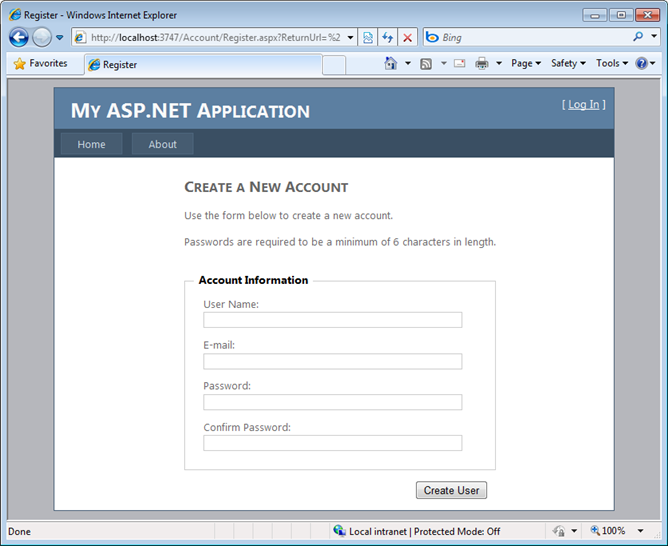Click the red Stop loading icon

[x=407, y=37]
